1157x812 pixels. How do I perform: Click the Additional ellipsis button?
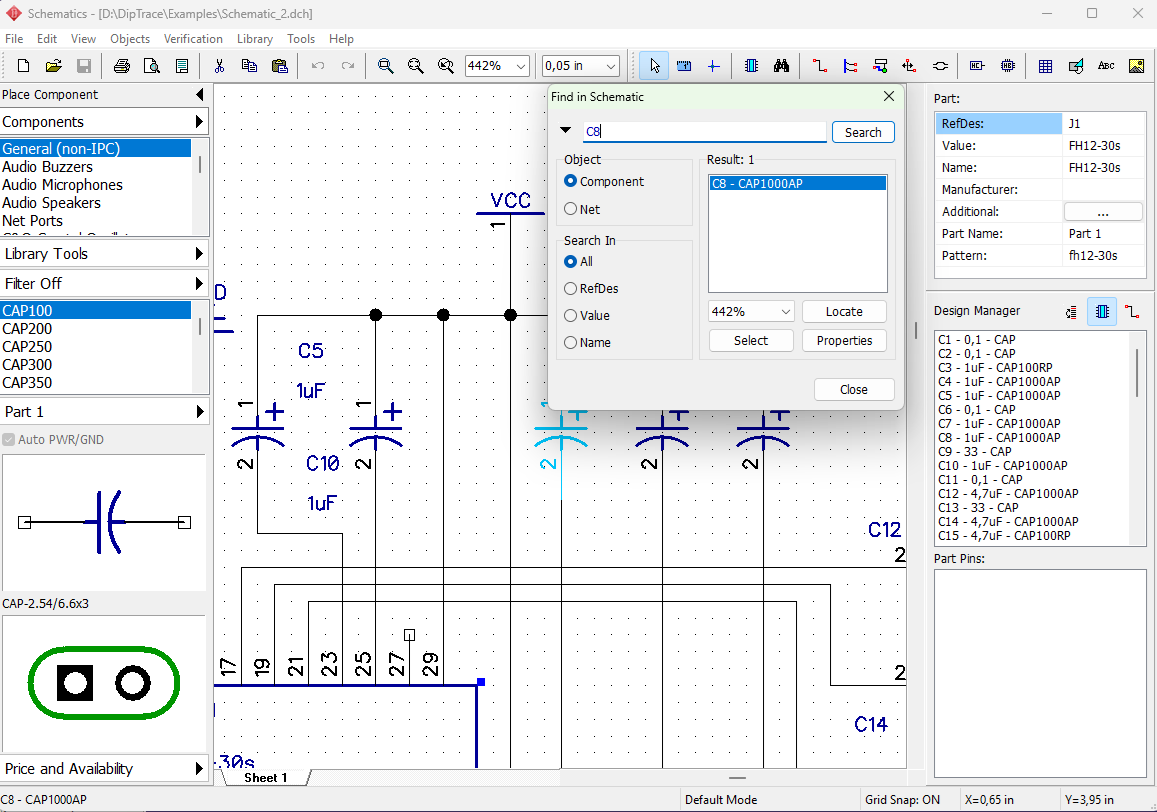pos(1102,212)
